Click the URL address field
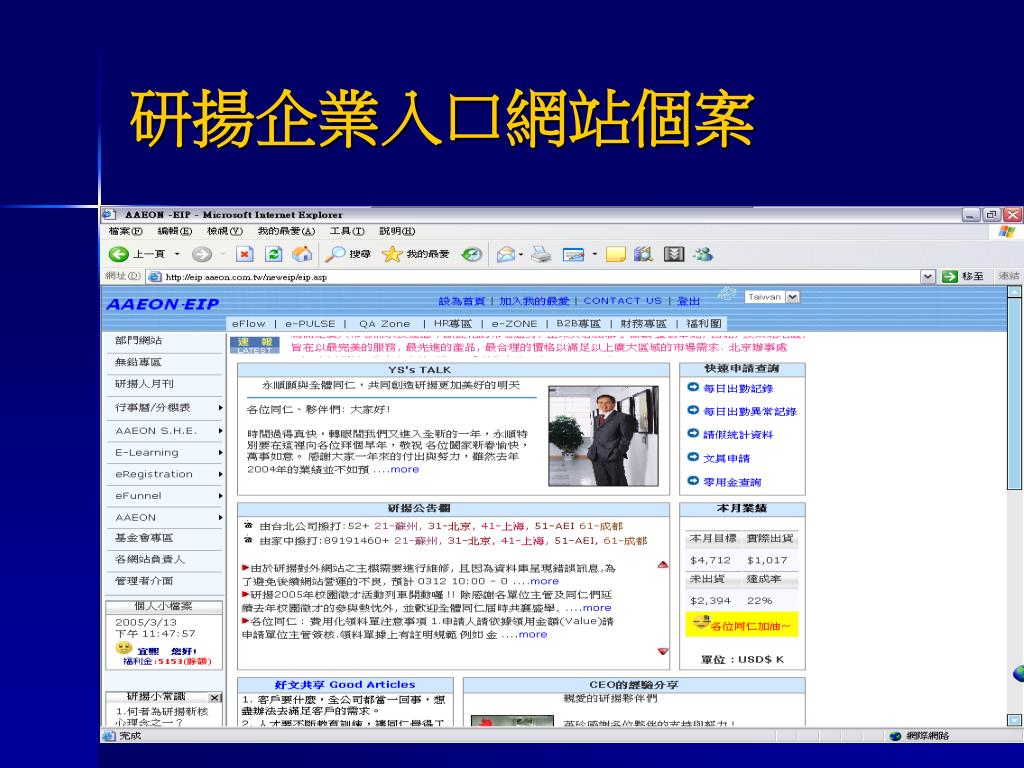Screen dimensions: 1024x768 (x=532, y=277)
